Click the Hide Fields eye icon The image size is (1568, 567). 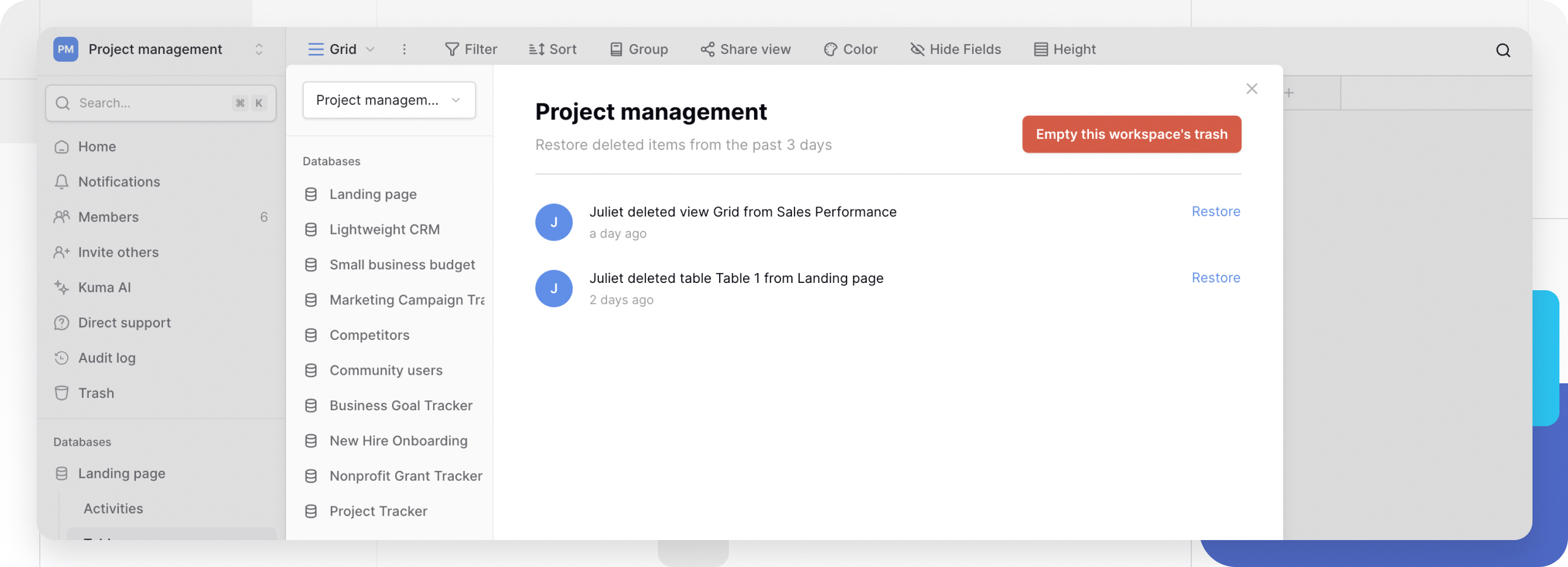pyautogui.click(x=917, y=49)
